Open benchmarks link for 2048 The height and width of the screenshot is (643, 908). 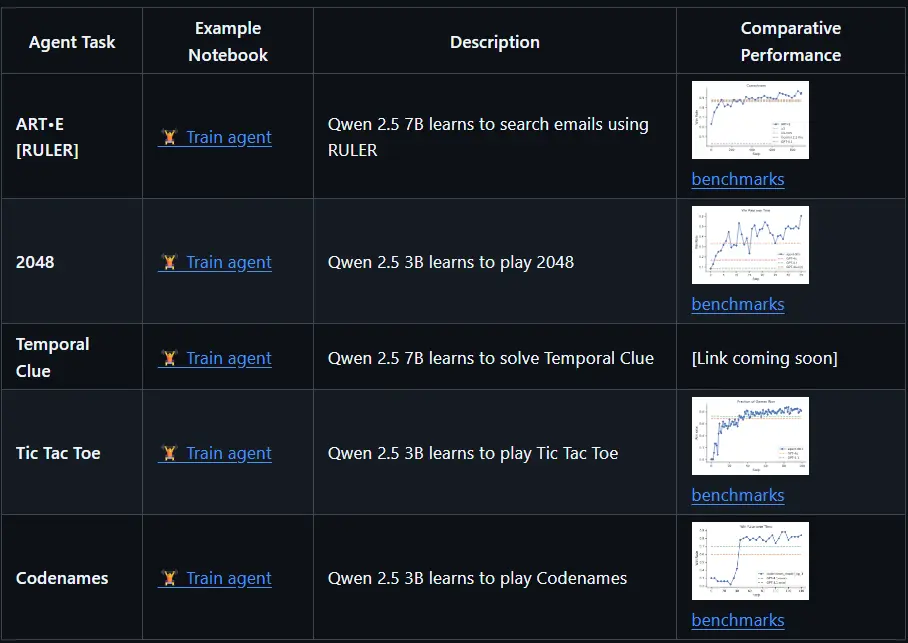click(x=737, y=305)
